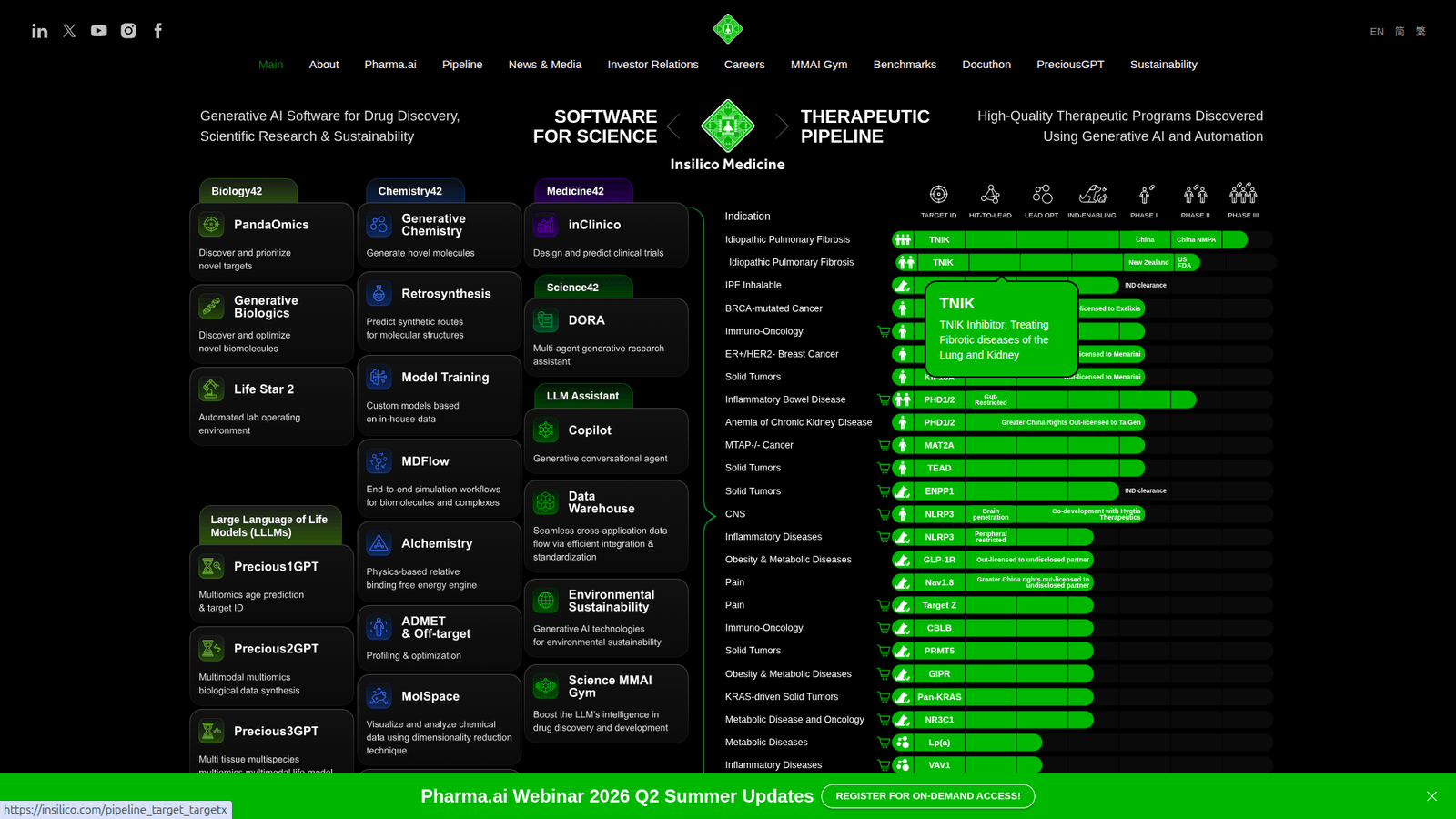Go to the Careers page
Viewport: 1456px width, 819px height.
(x=744, y=65)
